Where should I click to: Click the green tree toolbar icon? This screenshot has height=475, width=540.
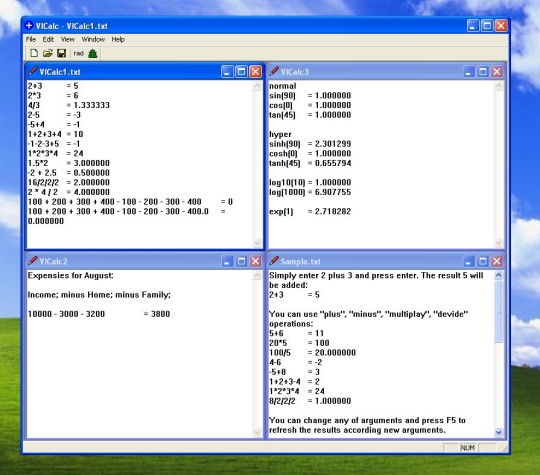coord(93,53)
